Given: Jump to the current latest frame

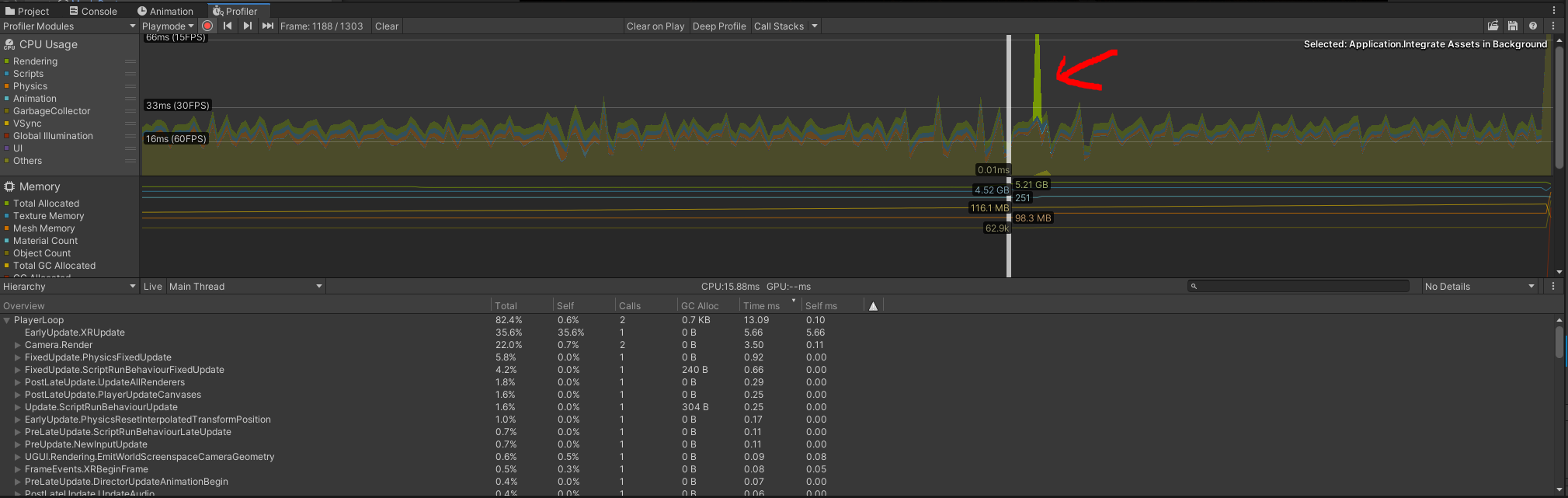Looking at the screenshot, I should coord(267,26).
